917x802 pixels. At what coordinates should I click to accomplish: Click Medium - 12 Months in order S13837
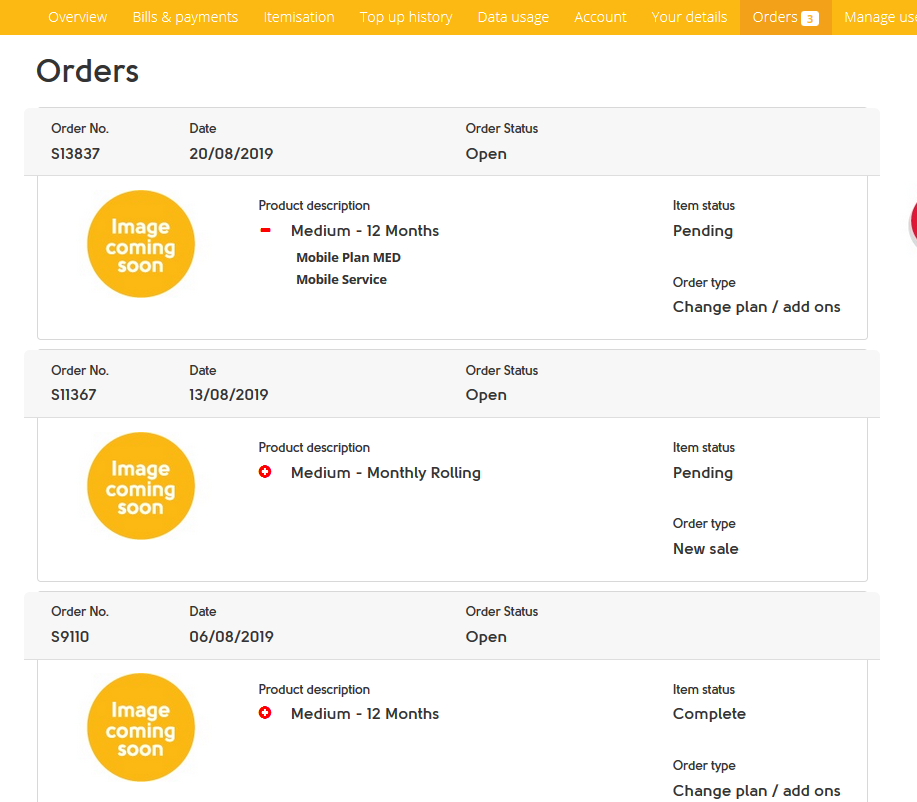click(x=365, y=230)
